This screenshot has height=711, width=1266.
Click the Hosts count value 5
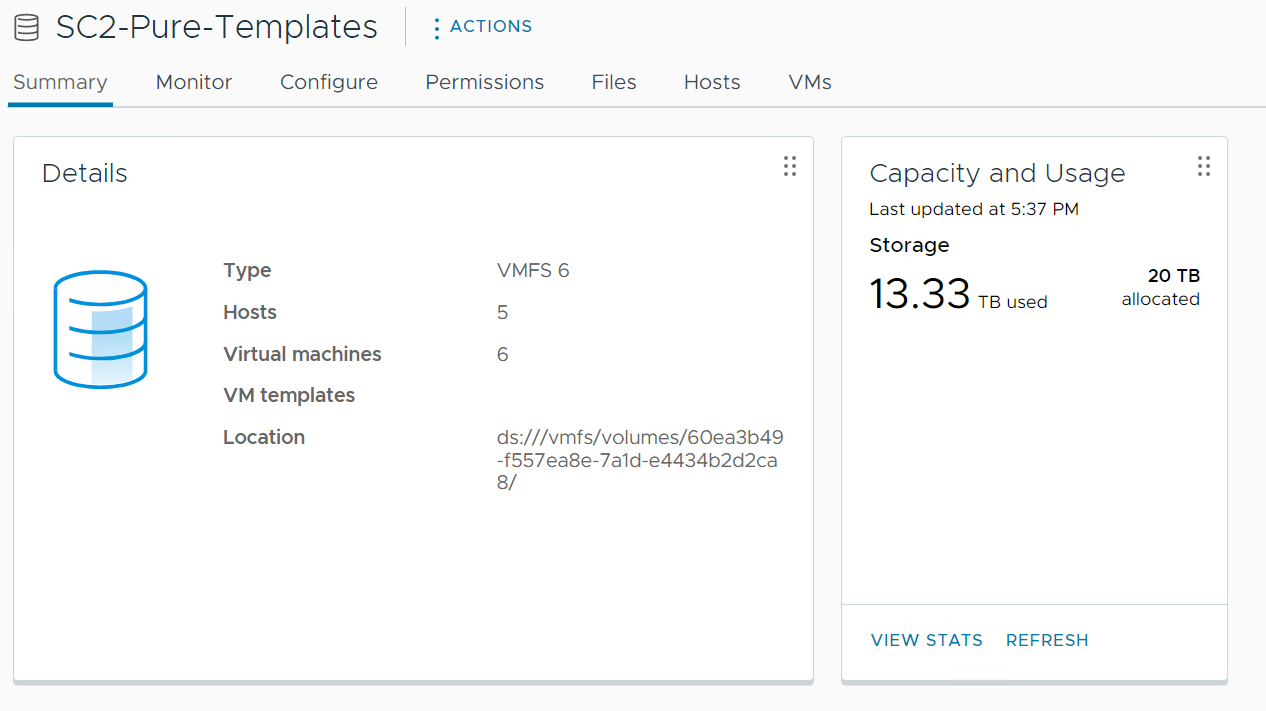pyautogui.click(x=502, y=313)
